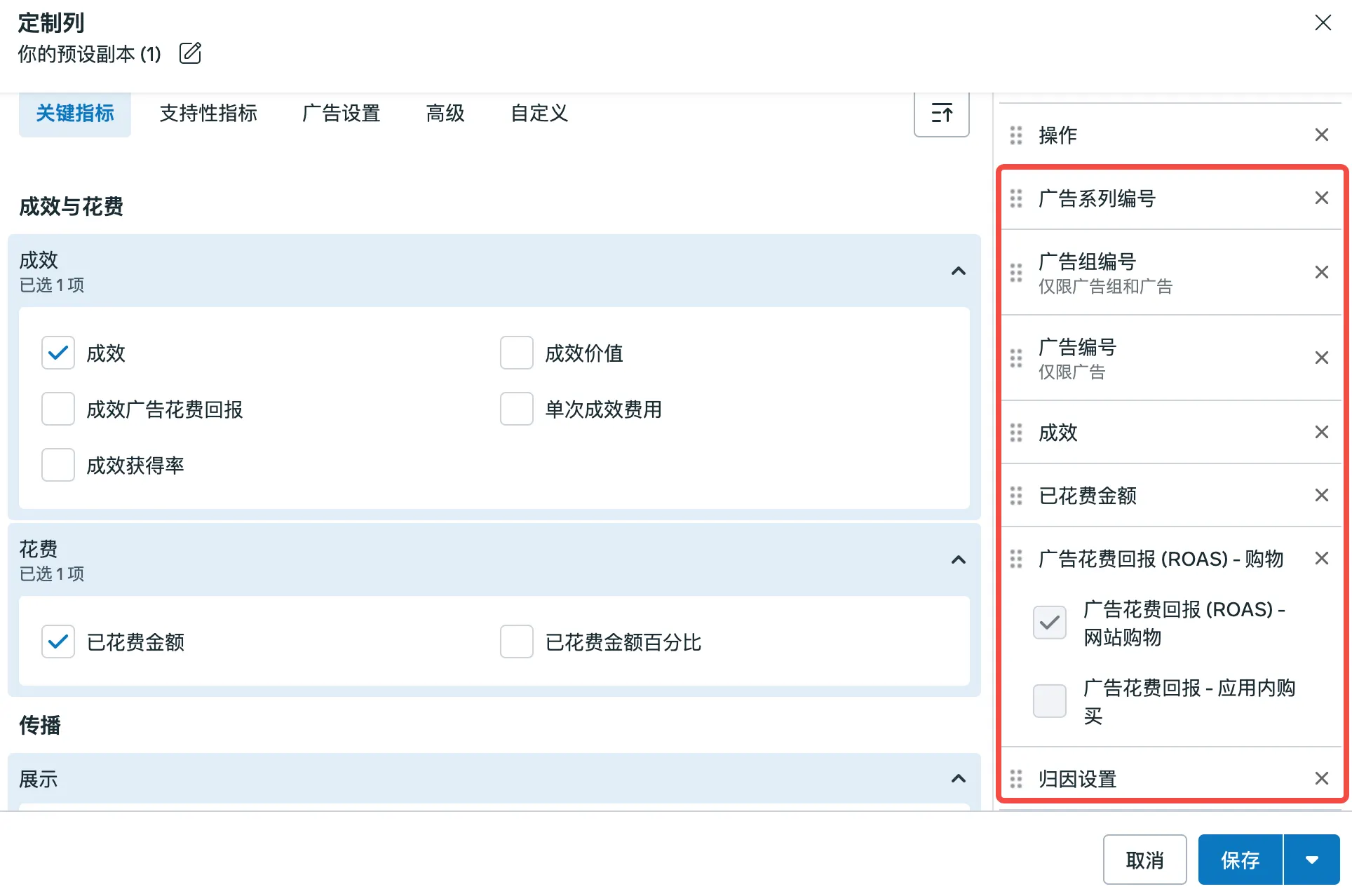Click drag handle for 广告编号
The image size is (1352, 896).
(x=1016, y=358)
